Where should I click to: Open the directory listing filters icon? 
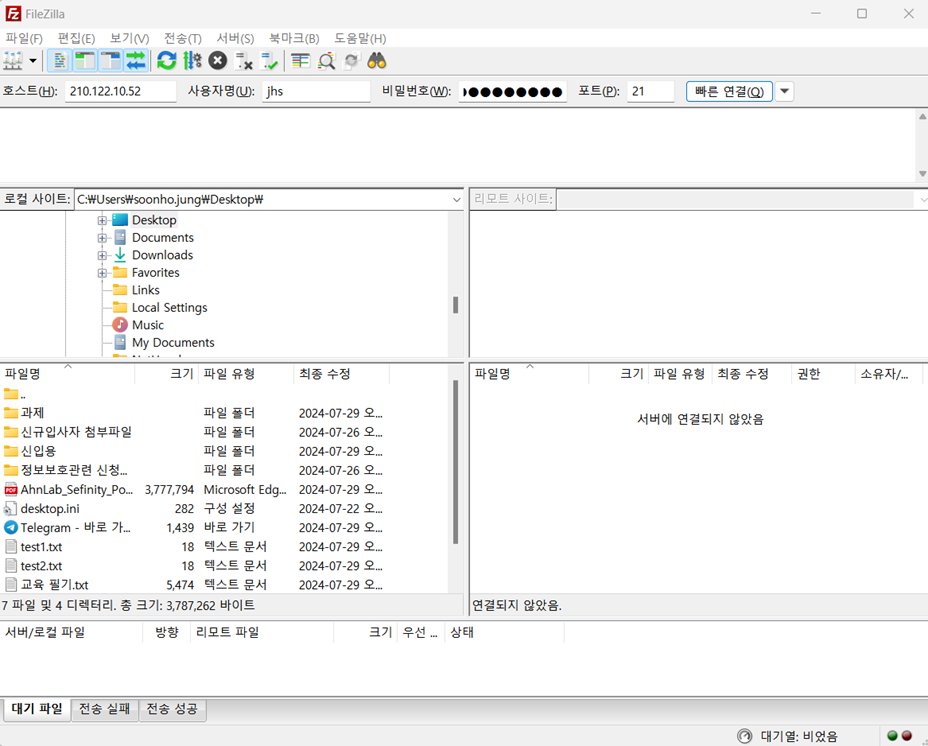tap(300, 61)
